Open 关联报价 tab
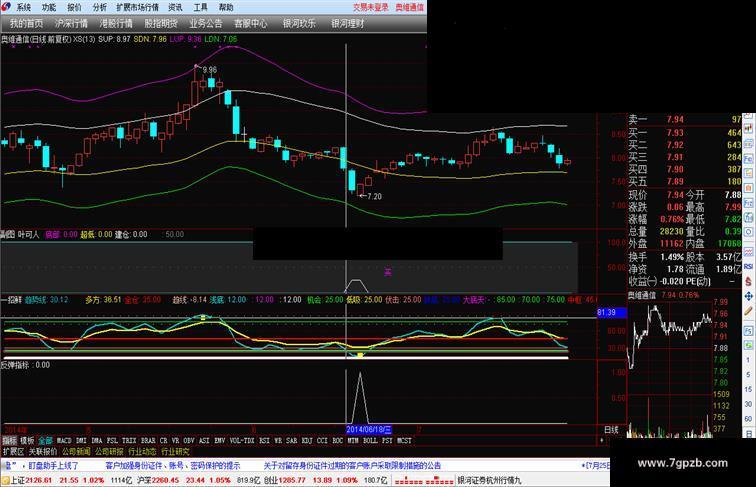This screenshot has height=487, width=756. [x=42, y=452]
